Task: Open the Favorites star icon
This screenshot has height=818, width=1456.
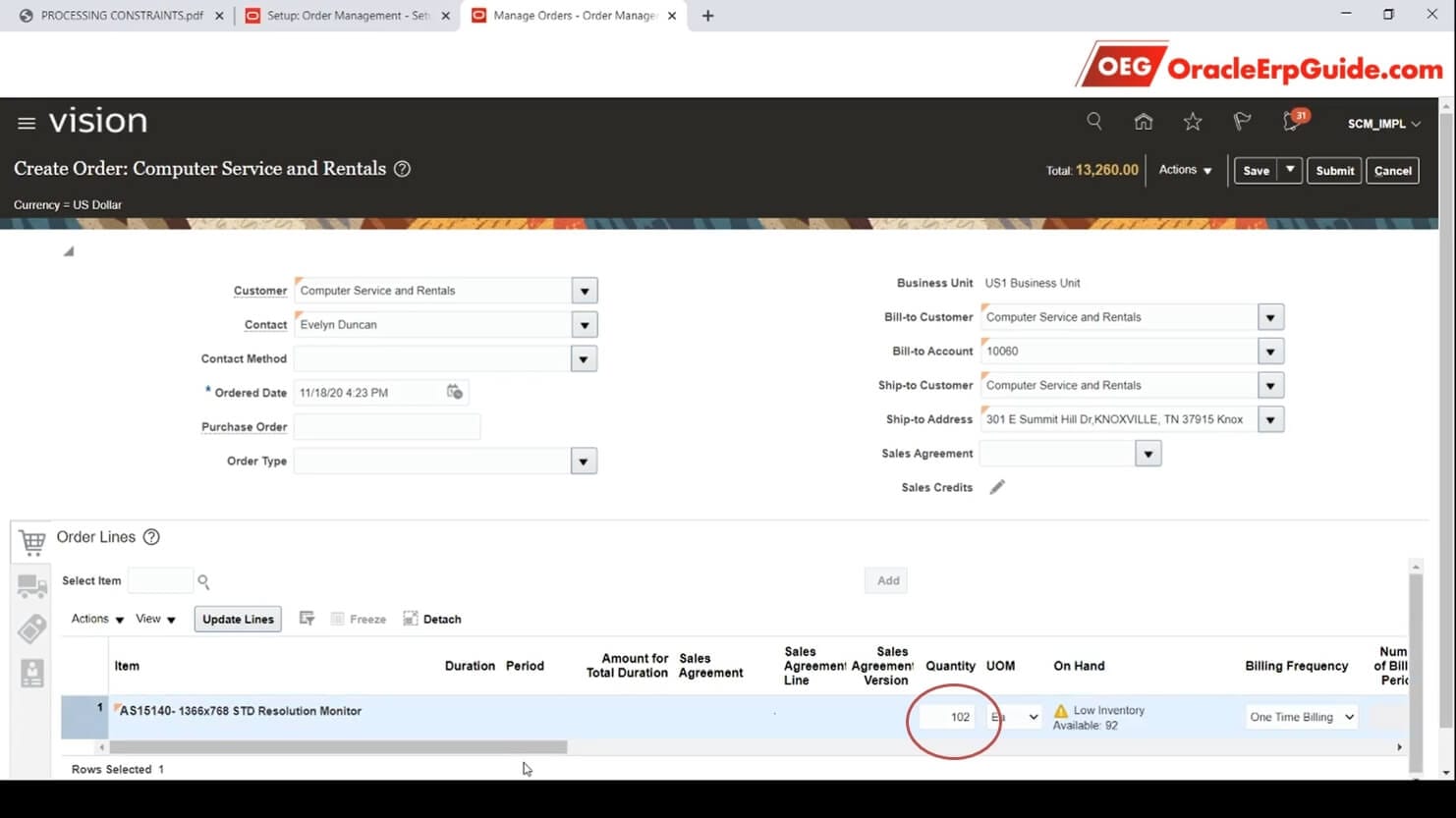Action: pos(1193,122)
